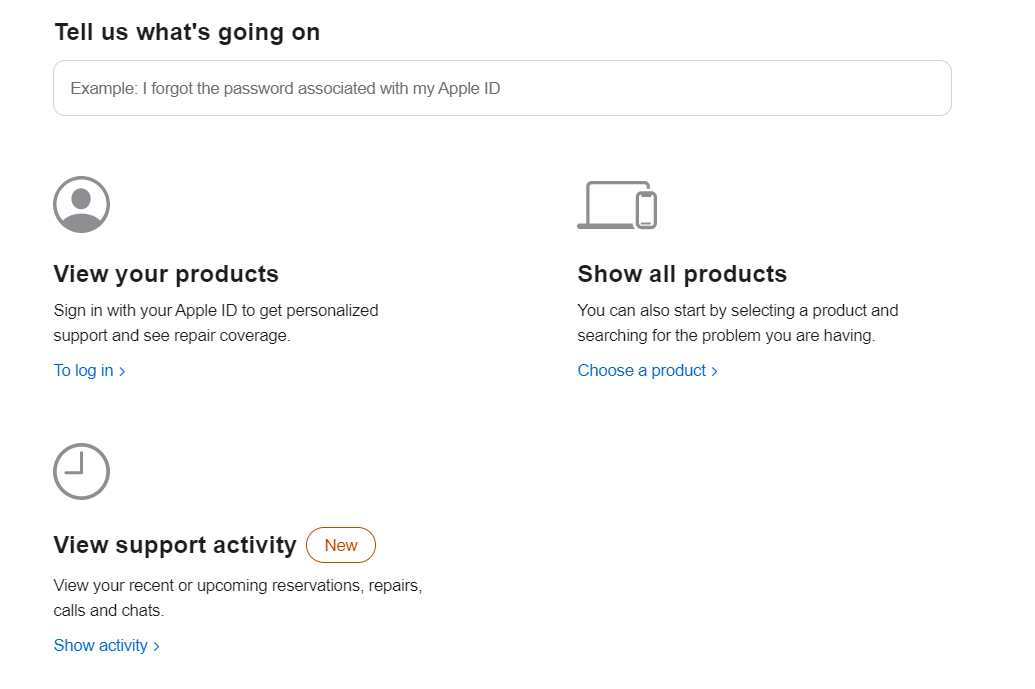Select the View your products heading
This screenshot has height=689, width=1035.
166,274
